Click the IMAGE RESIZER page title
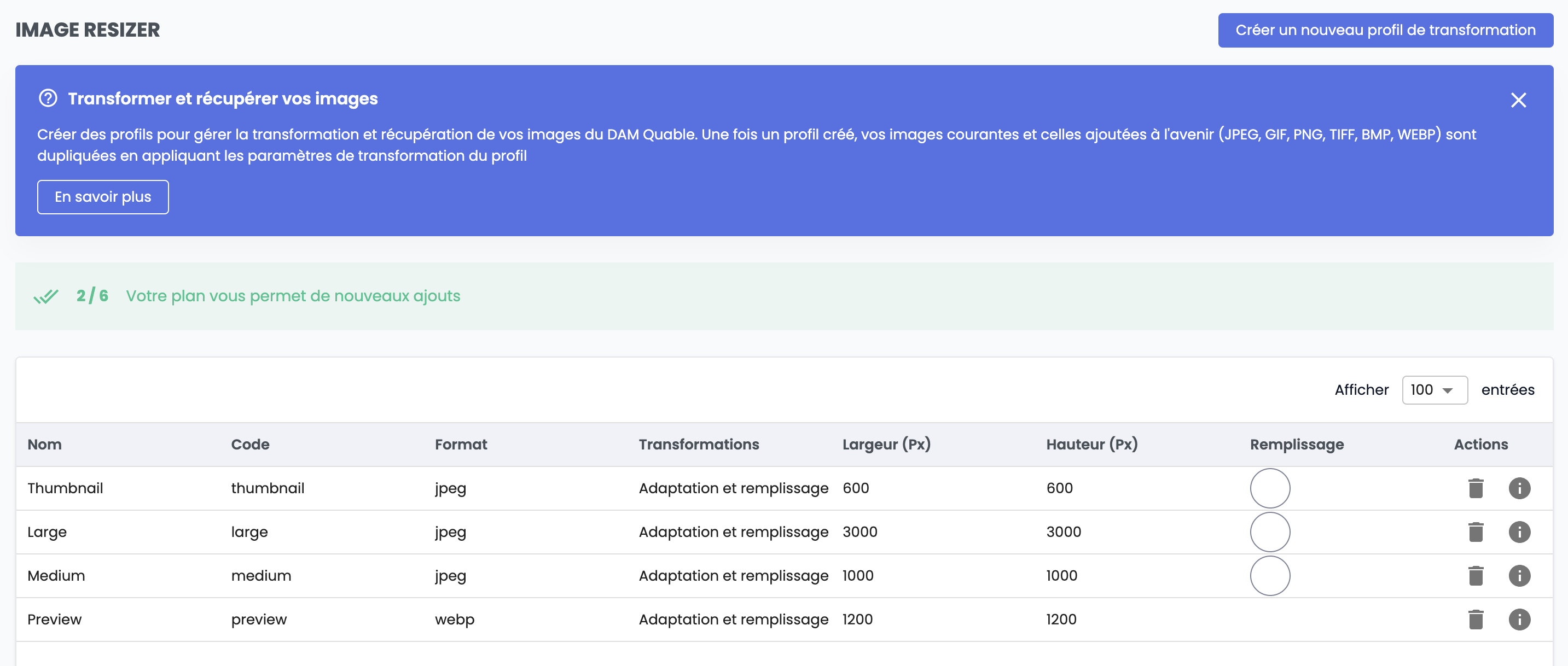 88,30
